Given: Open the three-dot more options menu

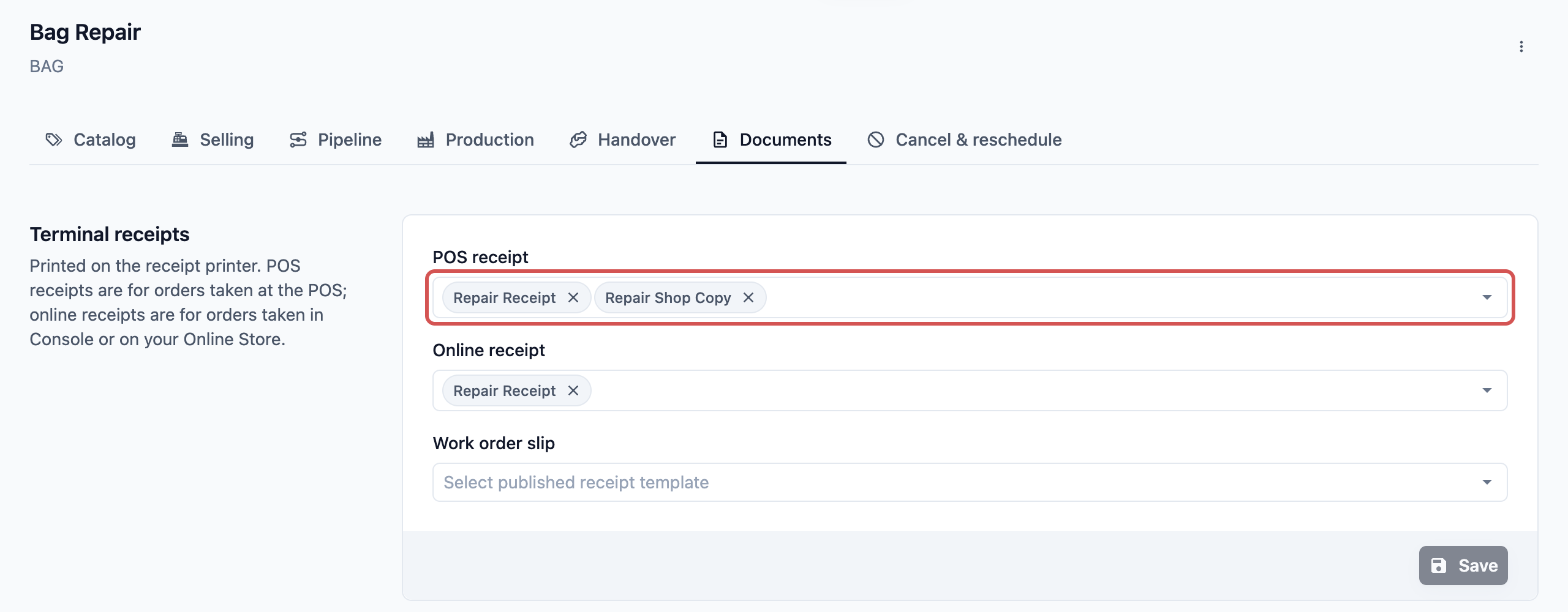Looking at the screenshot, I should tap(1521, 47).
